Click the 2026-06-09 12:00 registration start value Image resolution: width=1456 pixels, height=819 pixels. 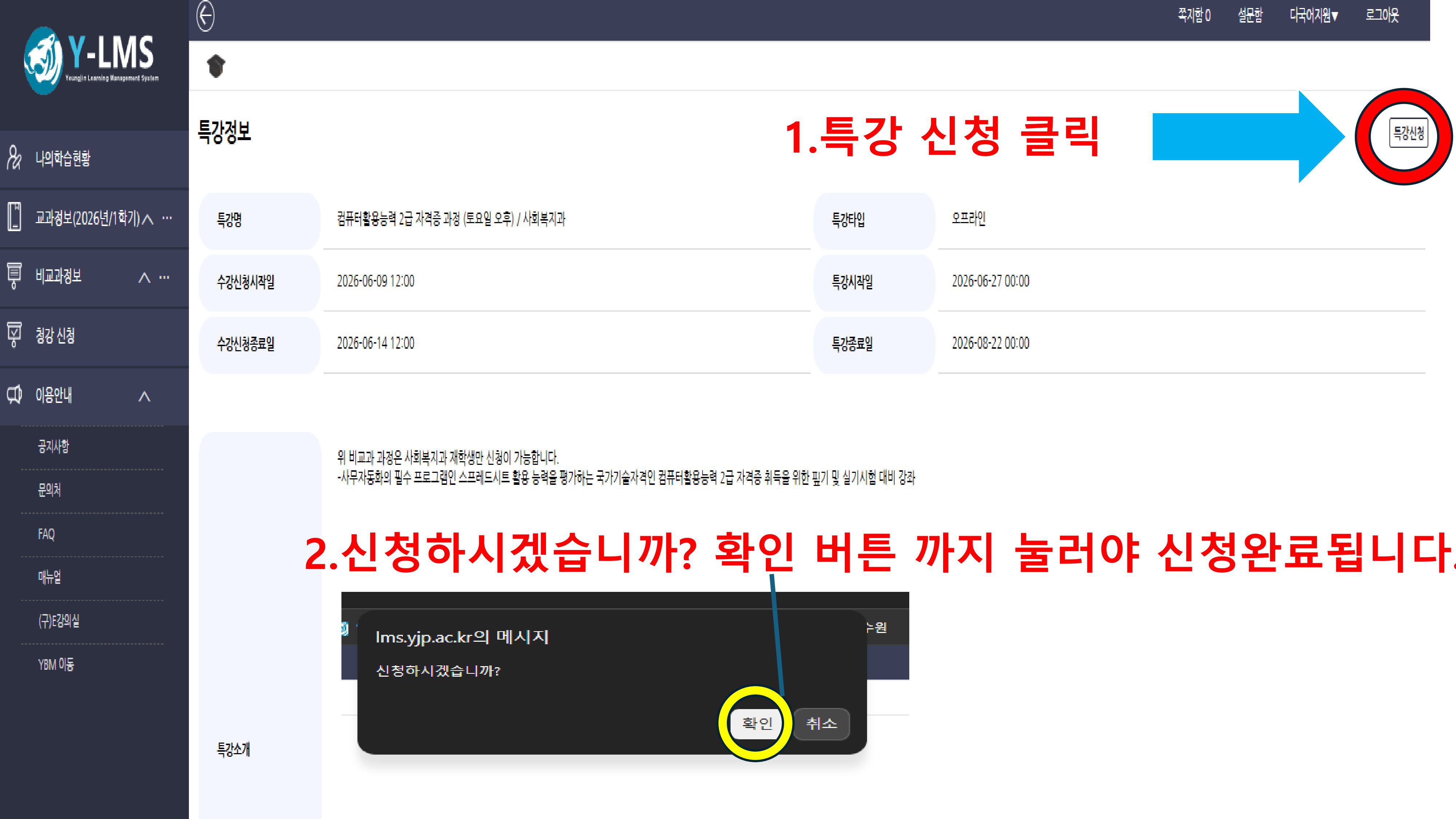point(375,281)
